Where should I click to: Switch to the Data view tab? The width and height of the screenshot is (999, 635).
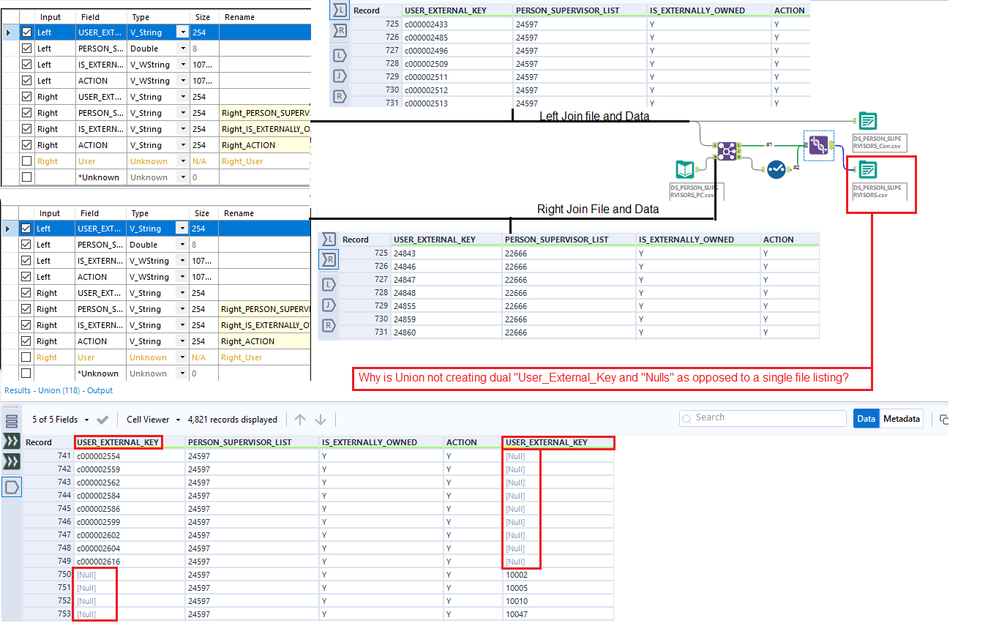866,418
